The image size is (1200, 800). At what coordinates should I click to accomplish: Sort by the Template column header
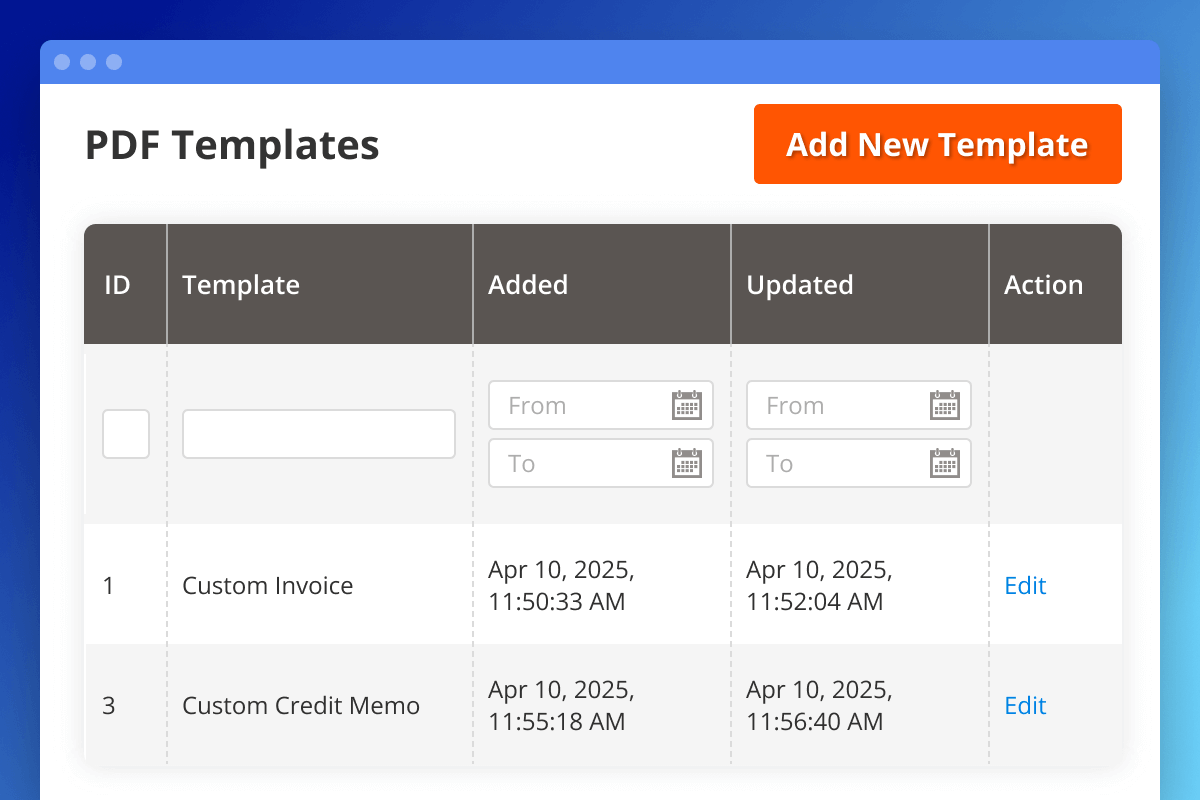tap(241, 285)
